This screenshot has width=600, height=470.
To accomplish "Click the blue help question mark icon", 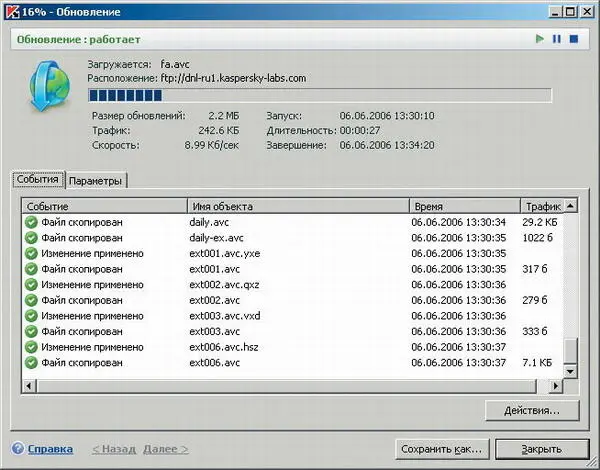I will coord(17,449).
